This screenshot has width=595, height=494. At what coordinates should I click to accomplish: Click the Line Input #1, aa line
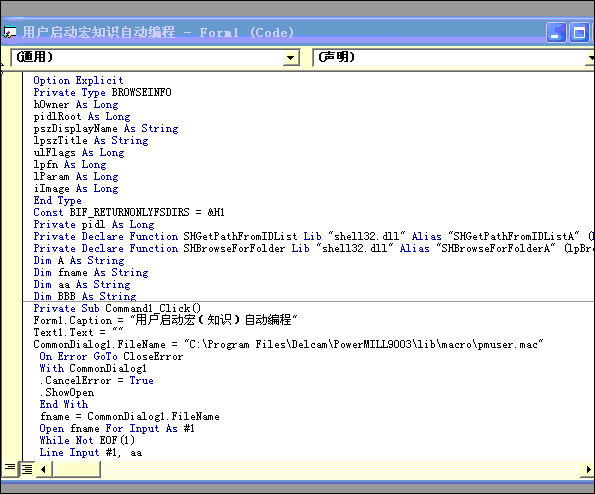tap(91, 453)
